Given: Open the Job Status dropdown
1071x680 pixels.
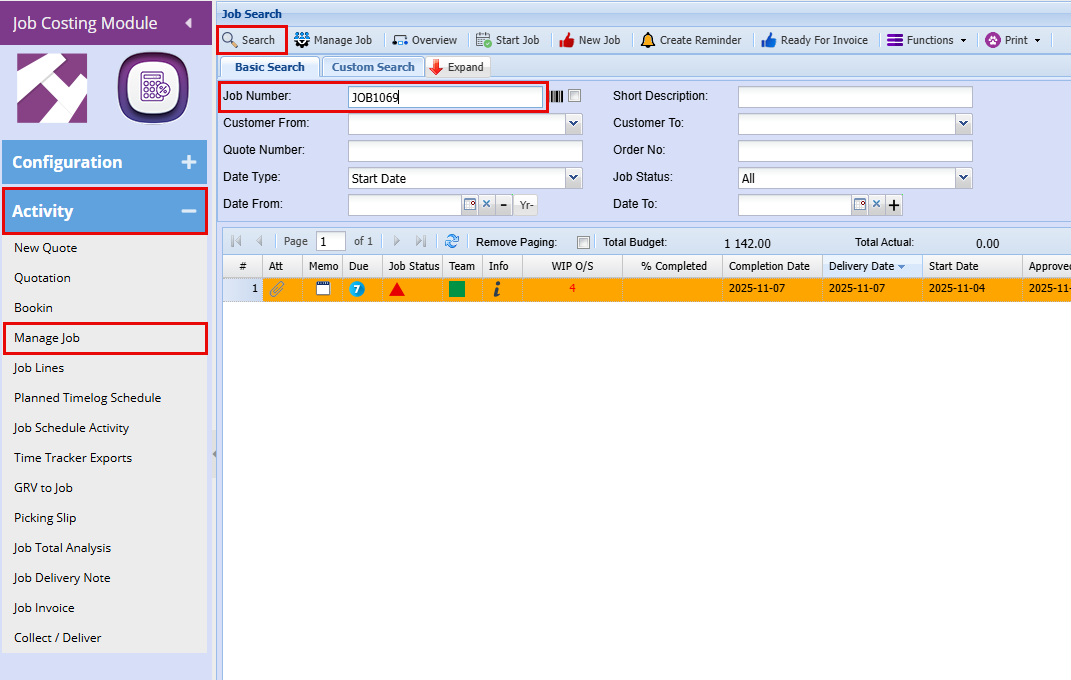Looking at the screenshot, I should [963, 178].
